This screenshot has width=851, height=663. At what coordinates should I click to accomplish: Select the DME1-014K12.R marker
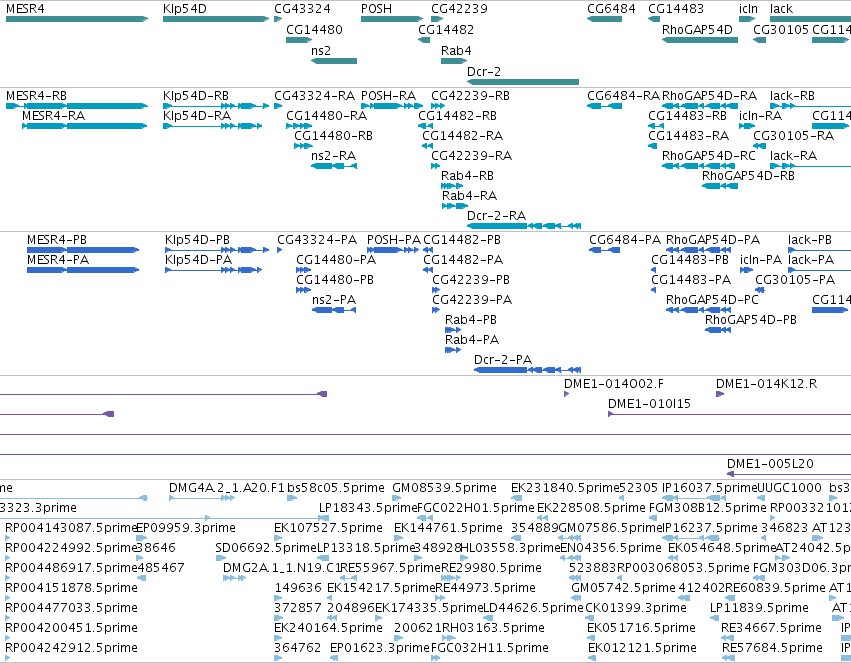coord(720,394)
